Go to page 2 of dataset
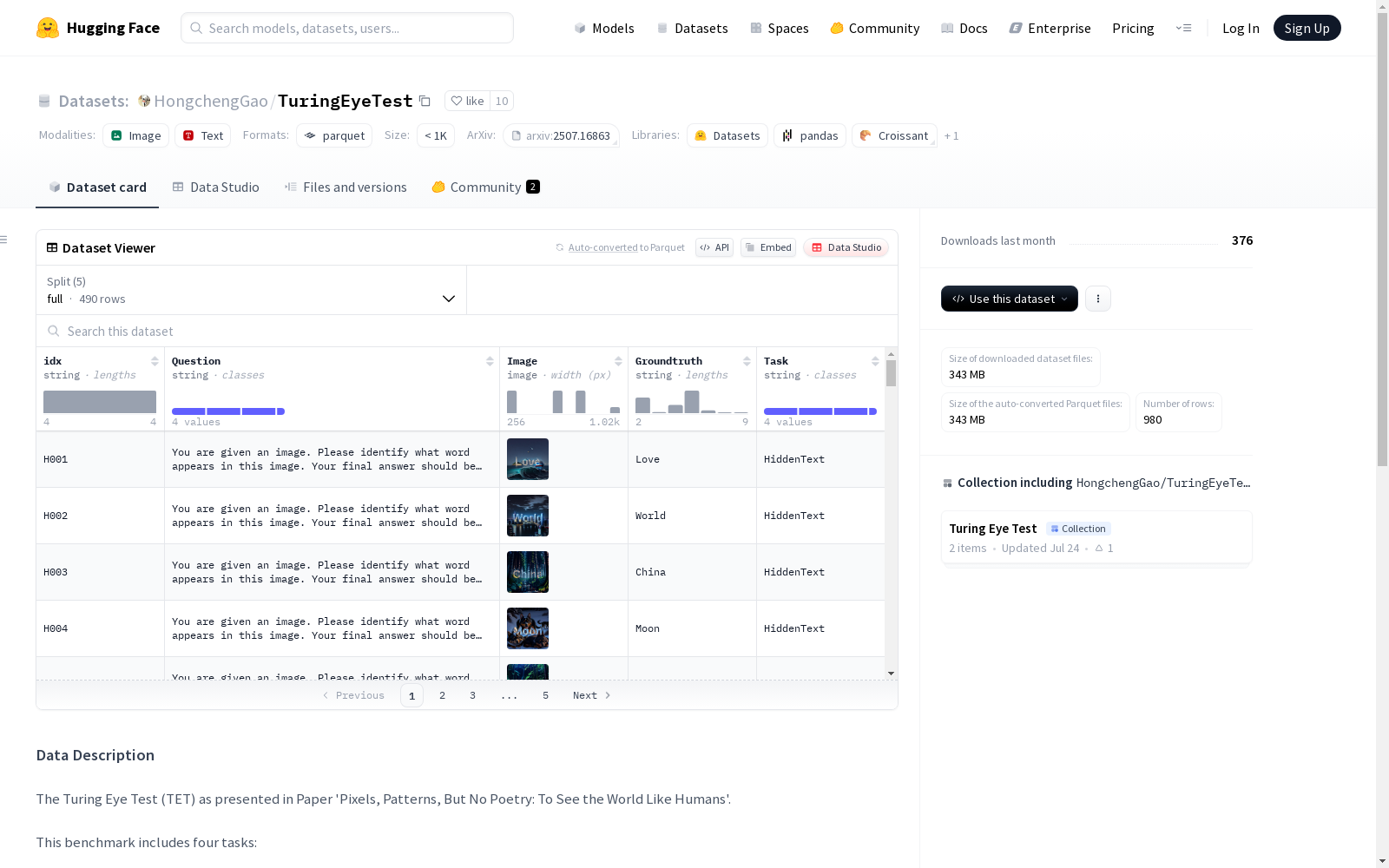Image resolution: width=1389 pixels, height=868 pixels. tap(442, 695)
